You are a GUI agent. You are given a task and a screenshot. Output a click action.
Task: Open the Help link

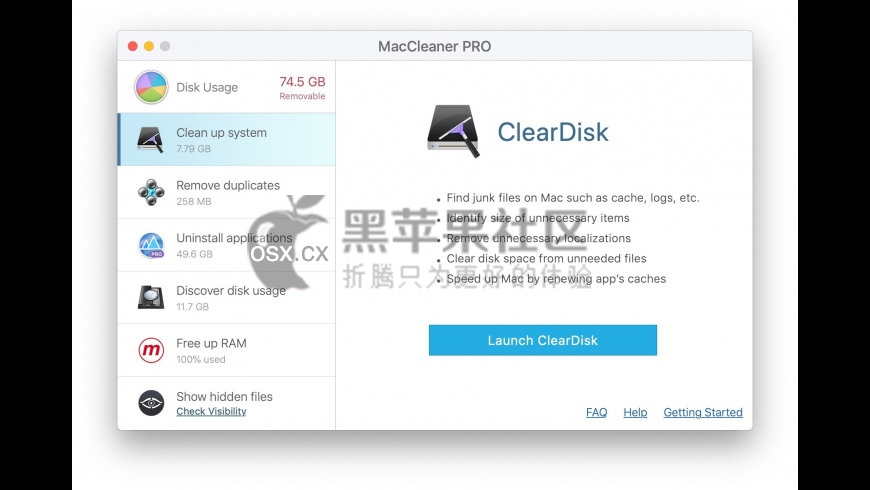click(635, 412)
